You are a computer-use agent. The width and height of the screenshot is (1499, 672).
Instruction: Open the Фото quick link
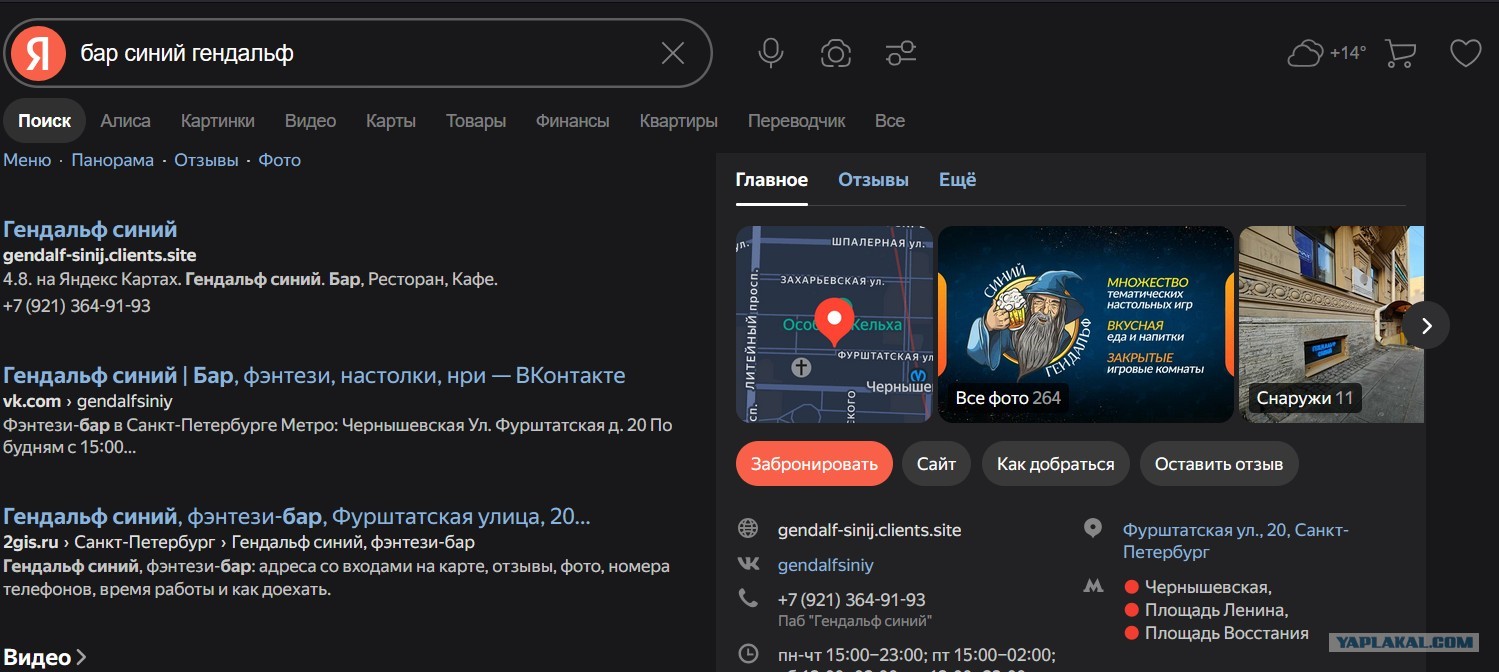[280, 160]
